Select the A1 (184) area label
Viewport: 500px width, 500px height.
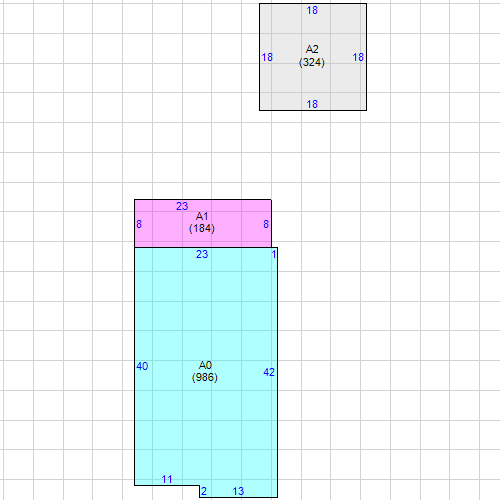point(202,223)
